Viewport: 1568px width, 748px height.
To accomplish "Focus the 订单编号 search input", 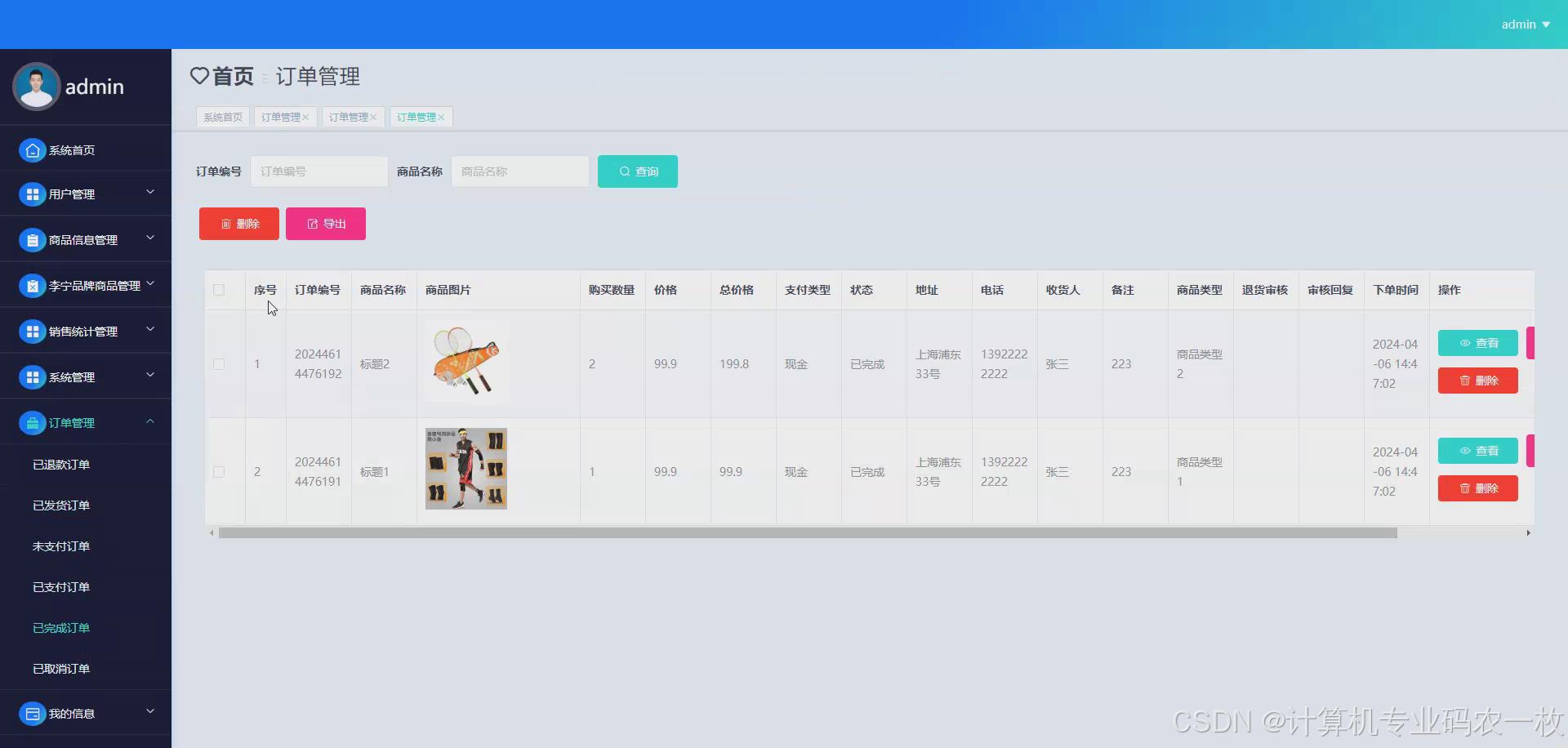I will [319, 171].
